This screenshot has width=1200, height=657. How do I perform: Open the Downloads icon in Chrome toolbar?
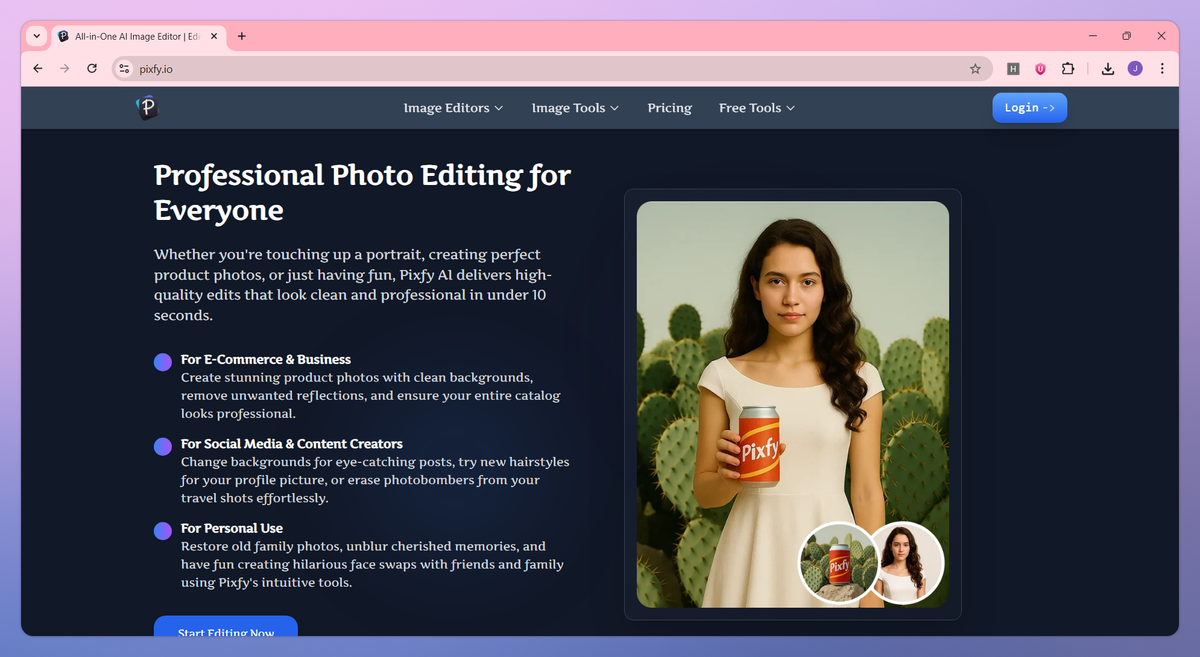(1108, 69)
